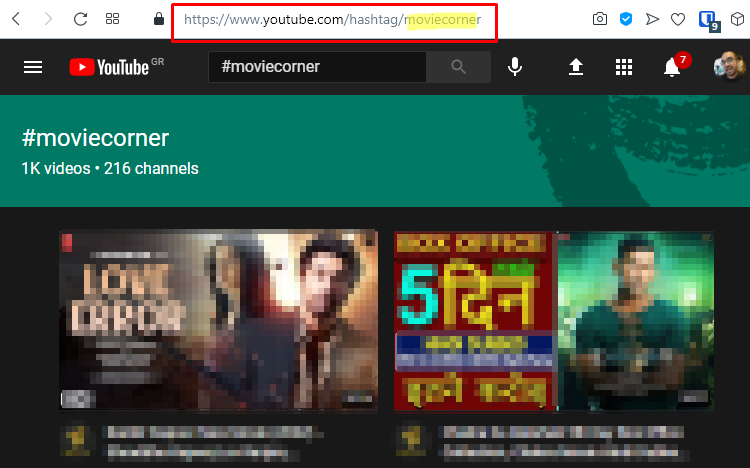Open the left video's channel avatar

pyautogui.click(x=76, y=439)
